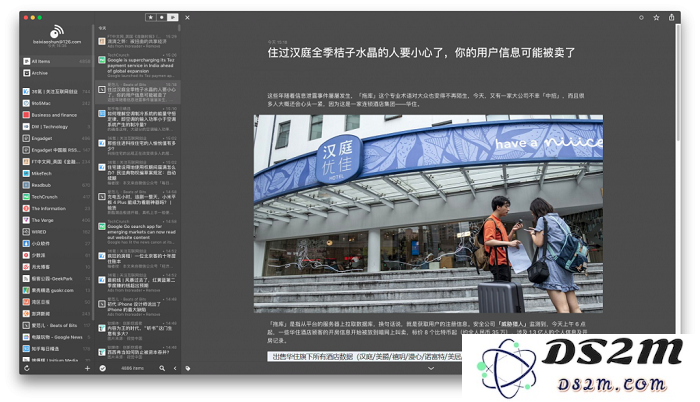Click the 汉庭 hotel photo in article
Viewport: 700px width, 402px height.
[428, 214]
